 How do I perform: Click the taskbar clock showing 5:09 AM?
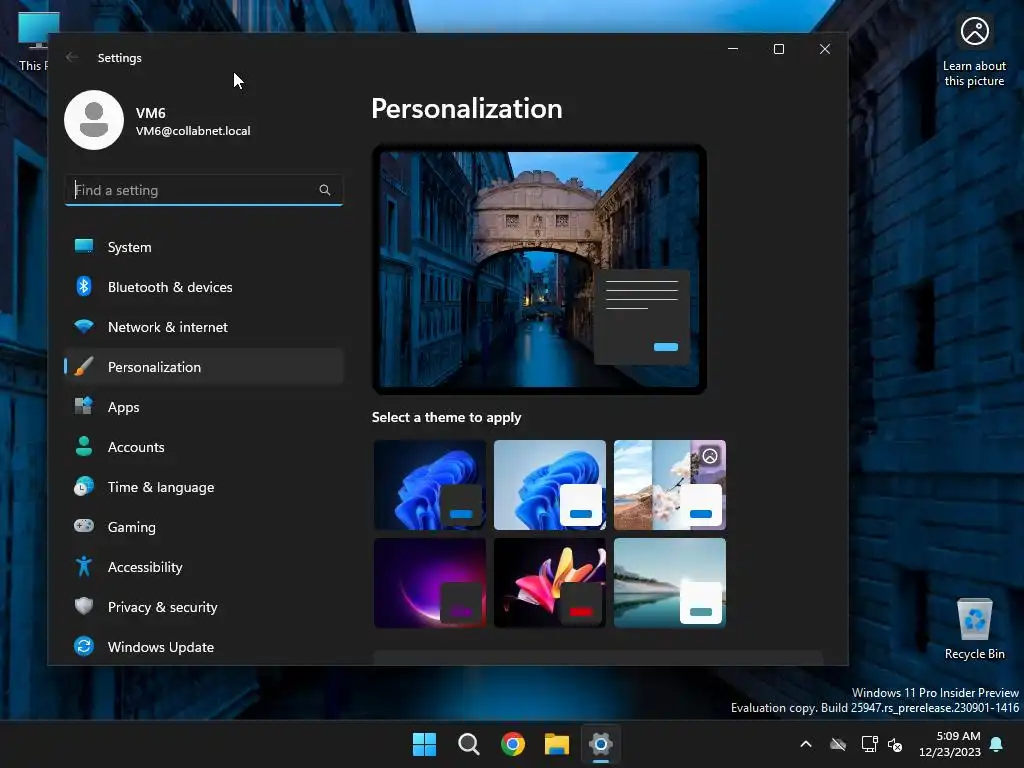[958, 736]
